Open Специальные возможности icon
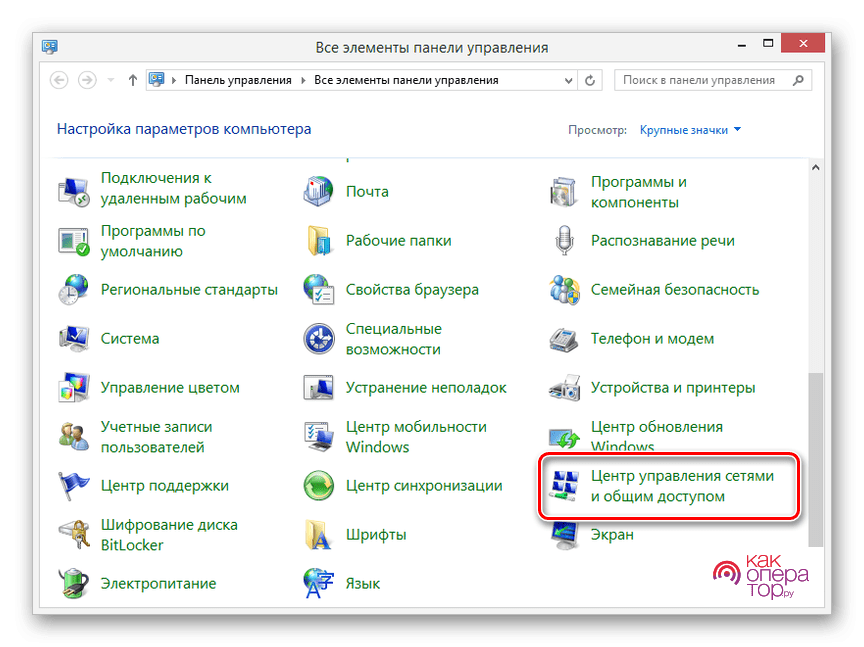Screen dimensions: 864x647 point(319,339)
